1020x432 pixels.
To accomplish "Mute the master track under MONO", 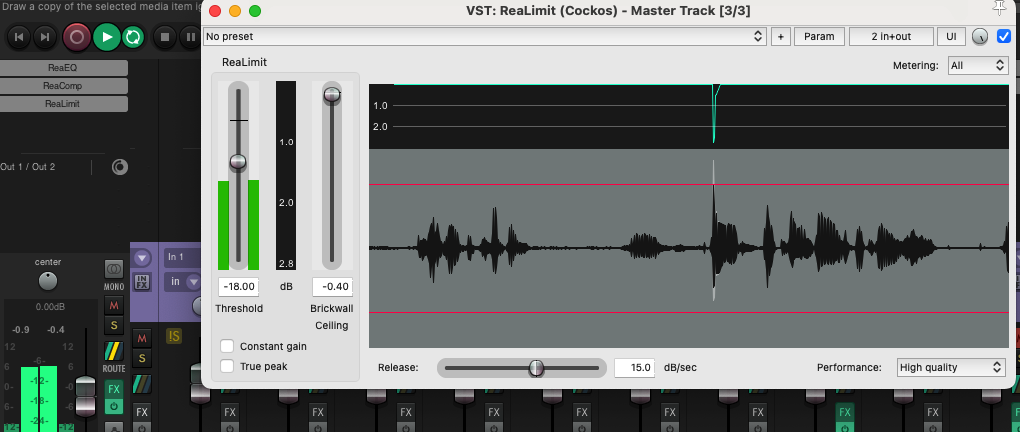I will pos(114,305).
